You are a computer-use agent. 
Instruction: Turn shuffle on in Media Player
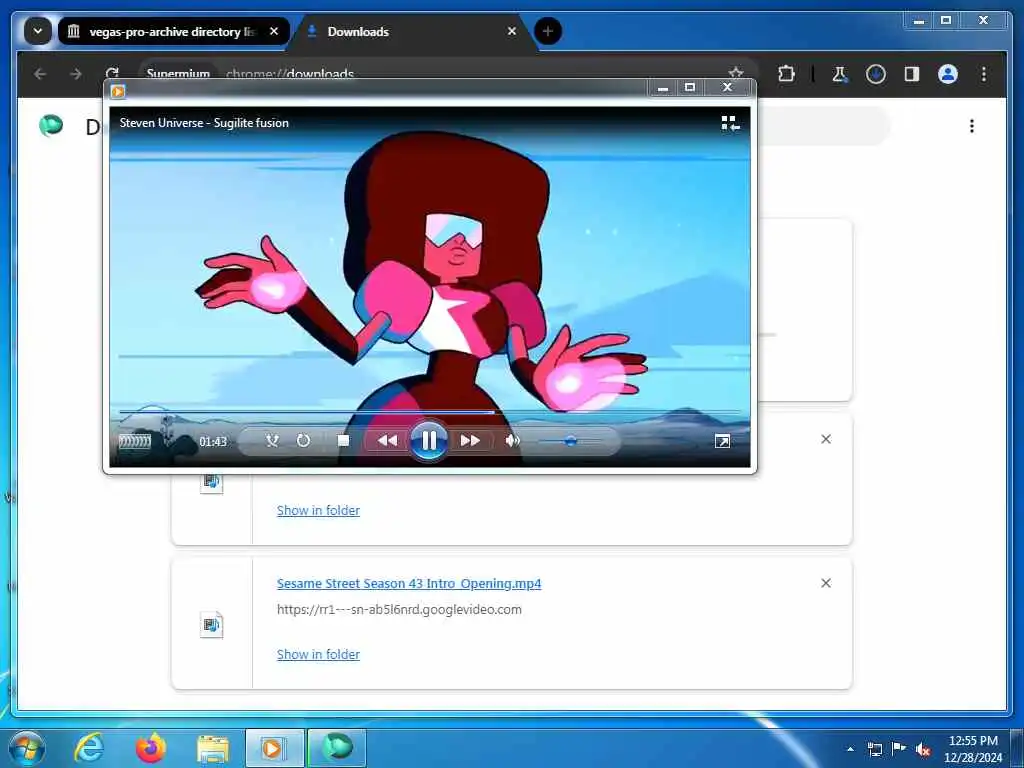(272, 441)
